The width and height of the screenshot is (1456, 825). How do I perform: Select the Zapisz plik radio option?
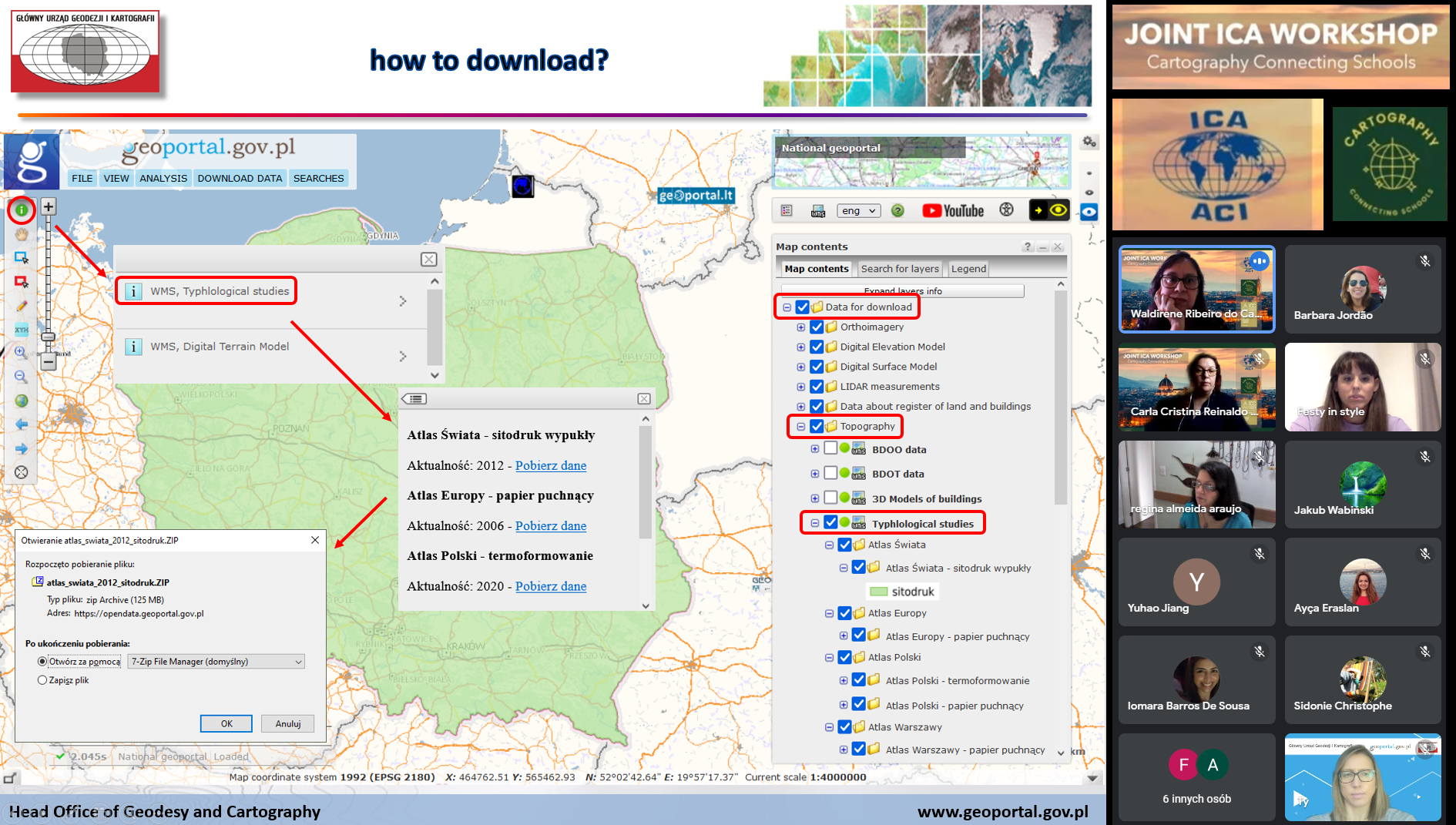pos(42,680)
